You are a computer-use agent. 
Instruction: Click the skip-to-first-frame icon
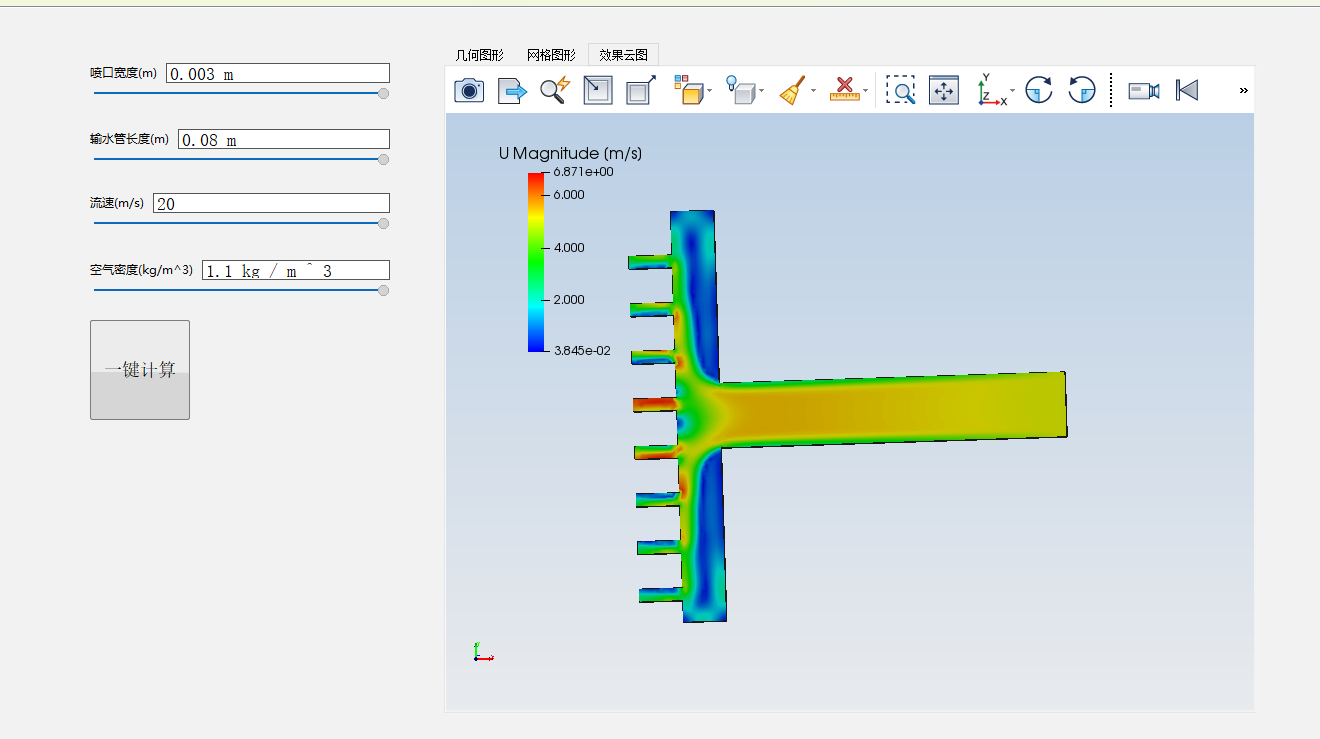click(x=1187, y=90)
